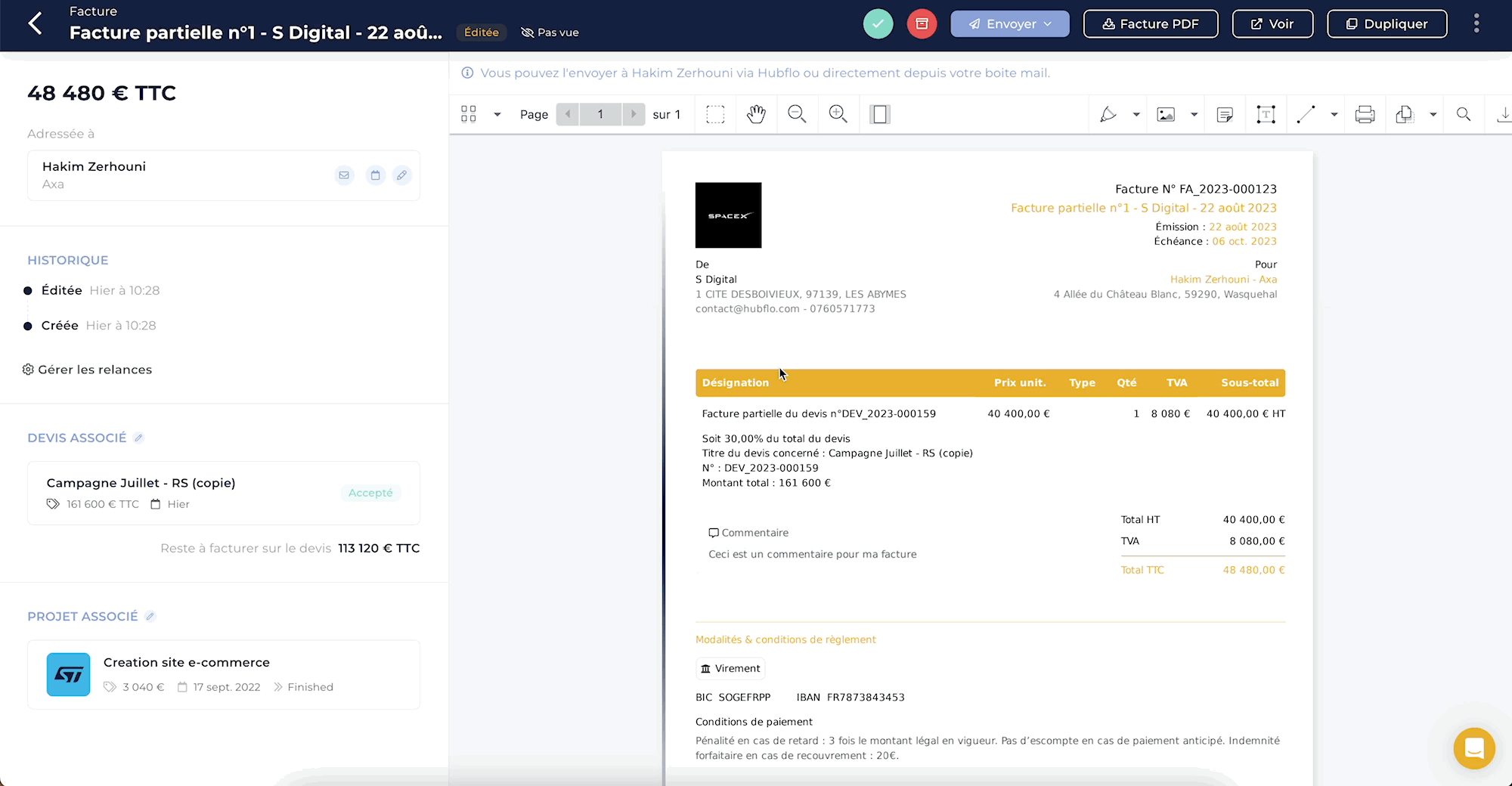Click invoice number FA_2023-000123

click(1196, 189)
